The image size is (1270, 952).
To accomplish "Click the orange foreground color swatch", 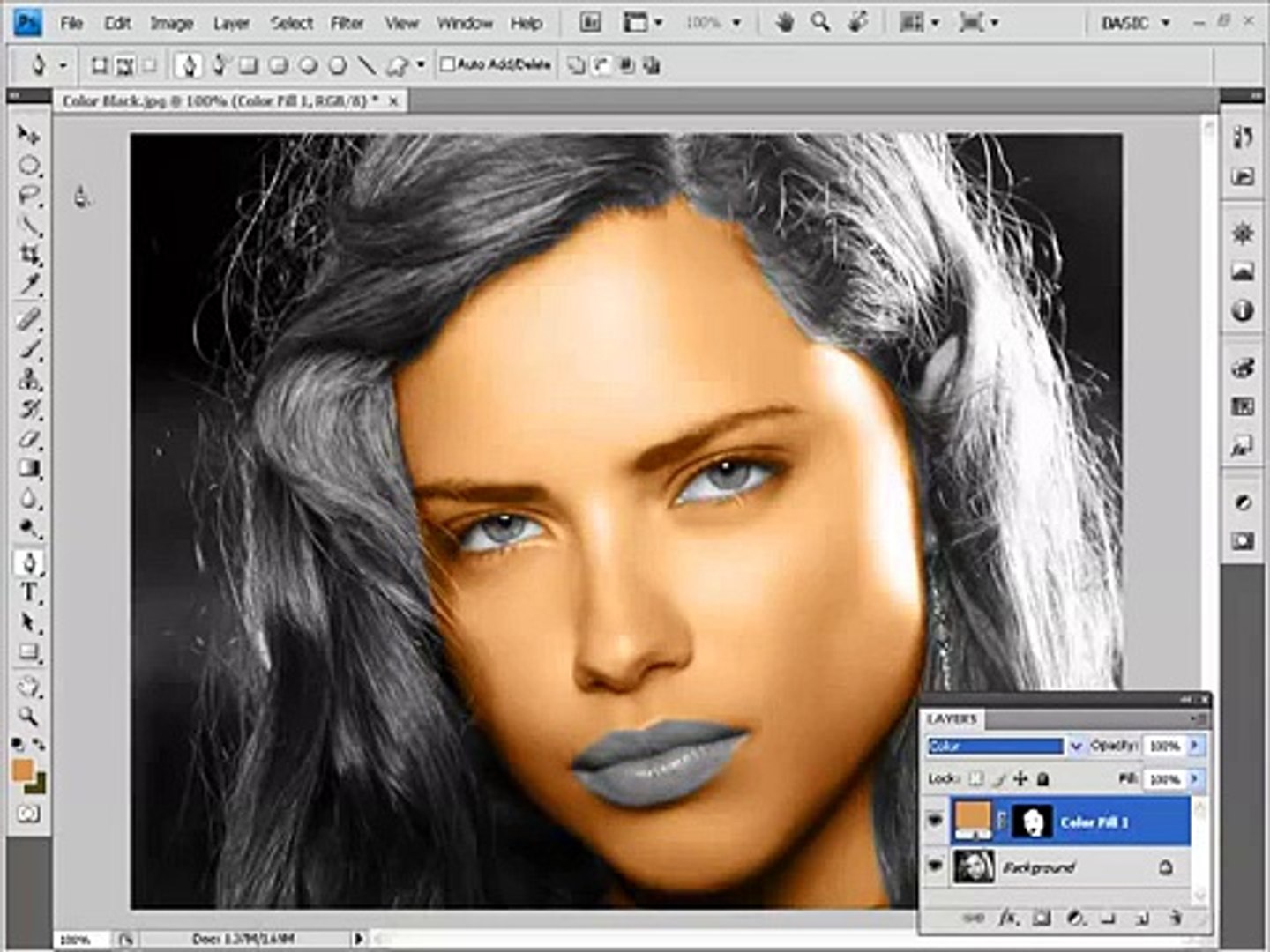I will [x=22, y=771].
